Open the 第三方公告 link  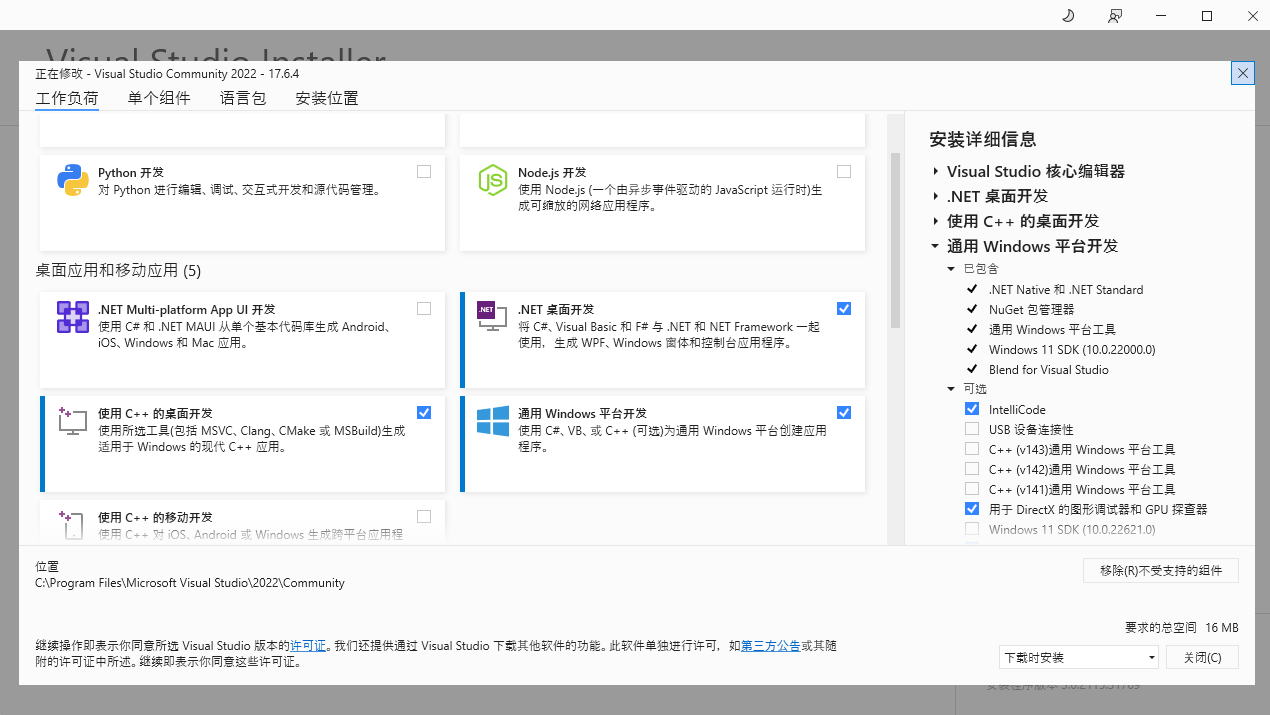coord(771,646)
